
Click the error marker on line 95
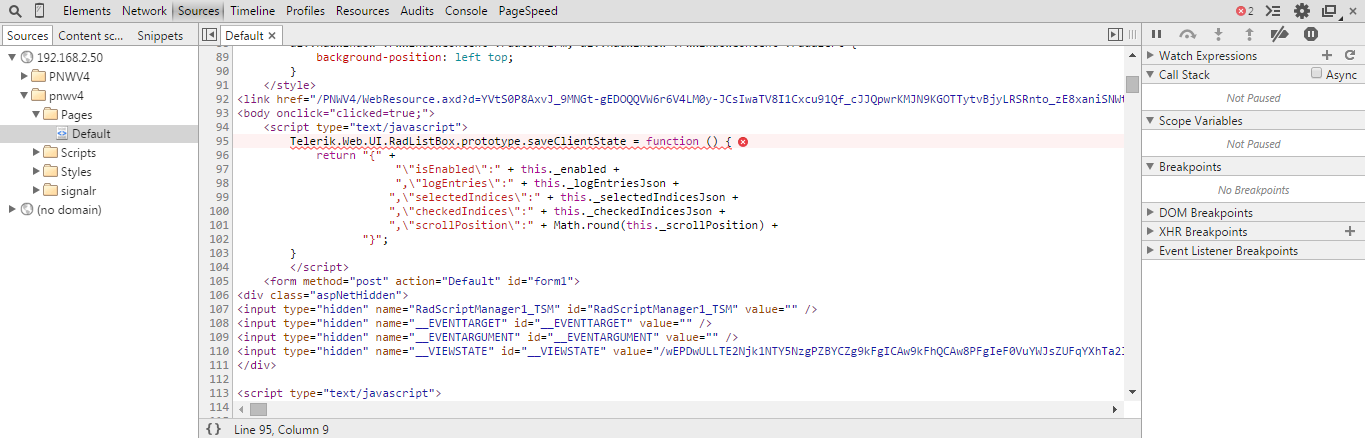(x=743, y=143)
